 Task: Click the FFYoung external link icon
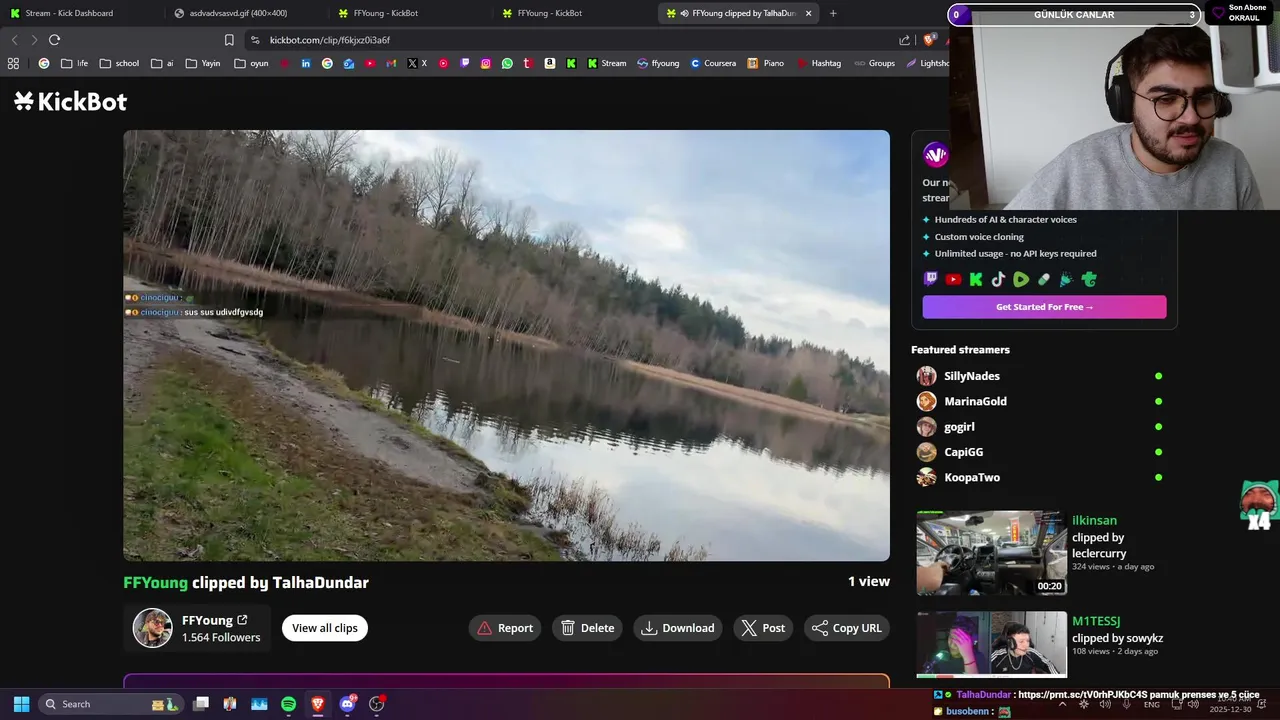click(x=242, y=620)
